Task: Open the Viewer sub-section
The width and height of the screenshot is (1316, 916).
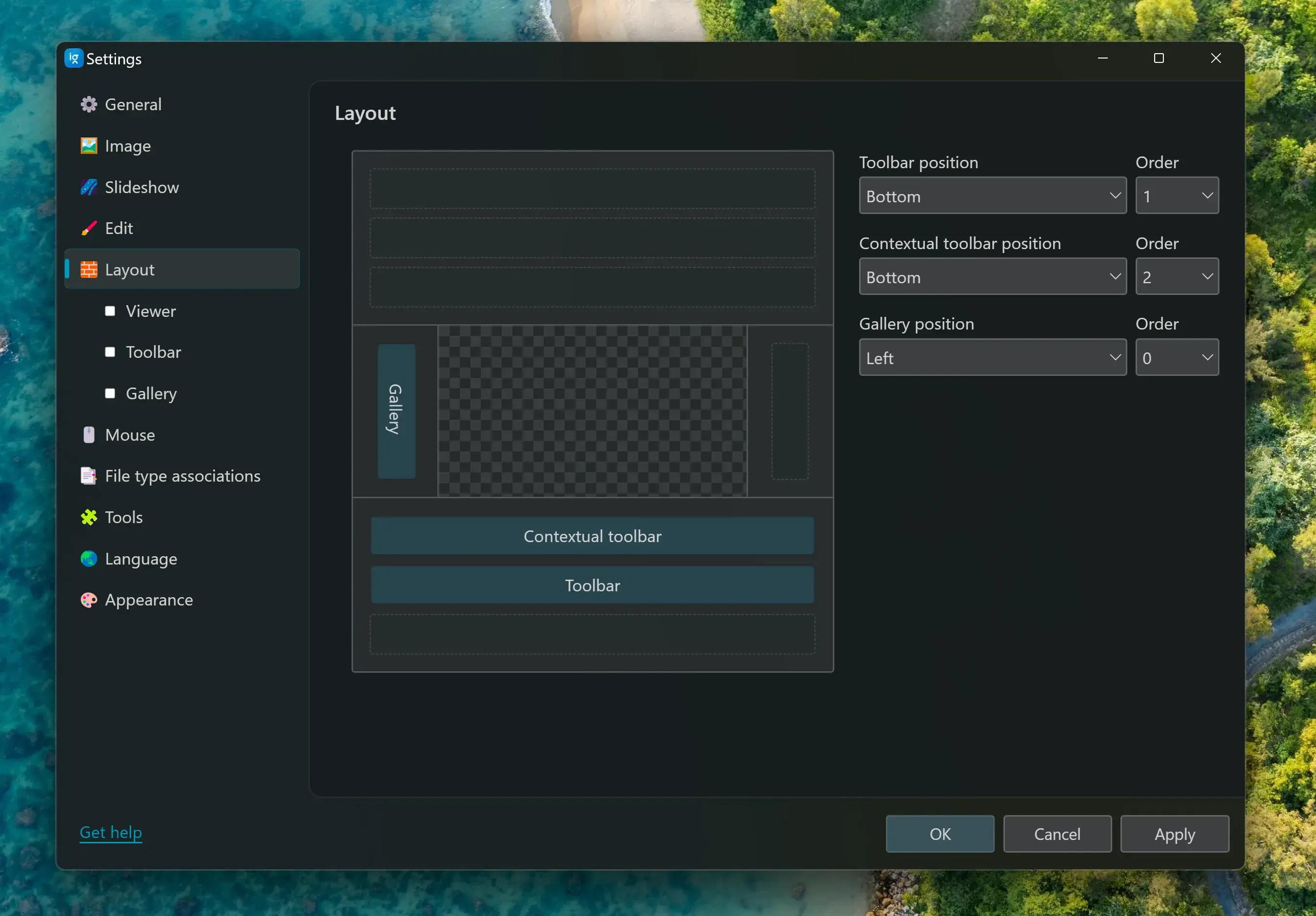Action: (151, 311)
